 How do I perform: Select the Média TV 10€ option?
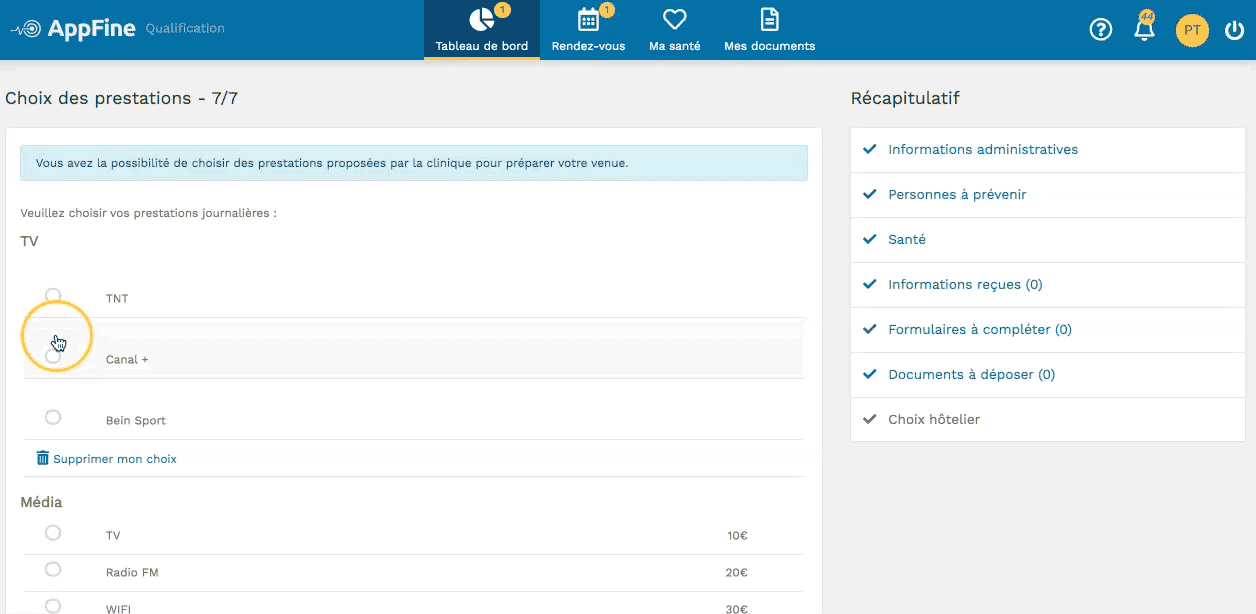(x=53, y=533)
